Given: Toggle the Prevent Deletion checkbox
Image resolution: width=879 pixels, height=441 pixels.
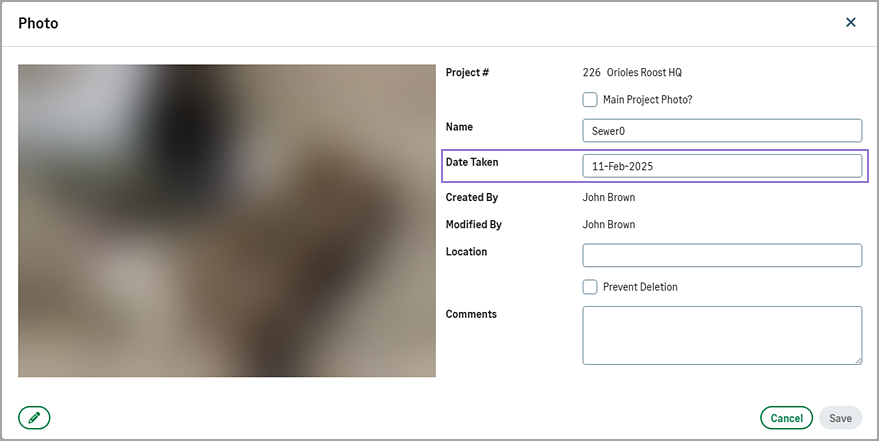Looking at the screenshot, I should pyautogui.click(x=590, y=287).
